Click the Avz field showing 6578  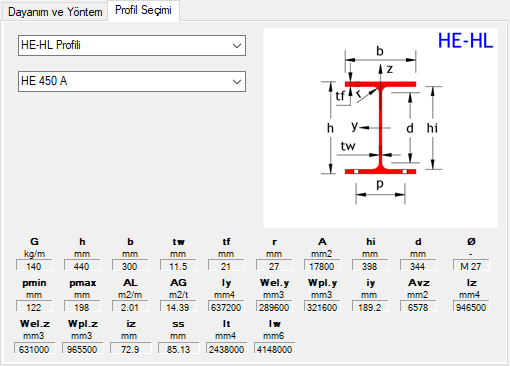click(x=418, y=307)
